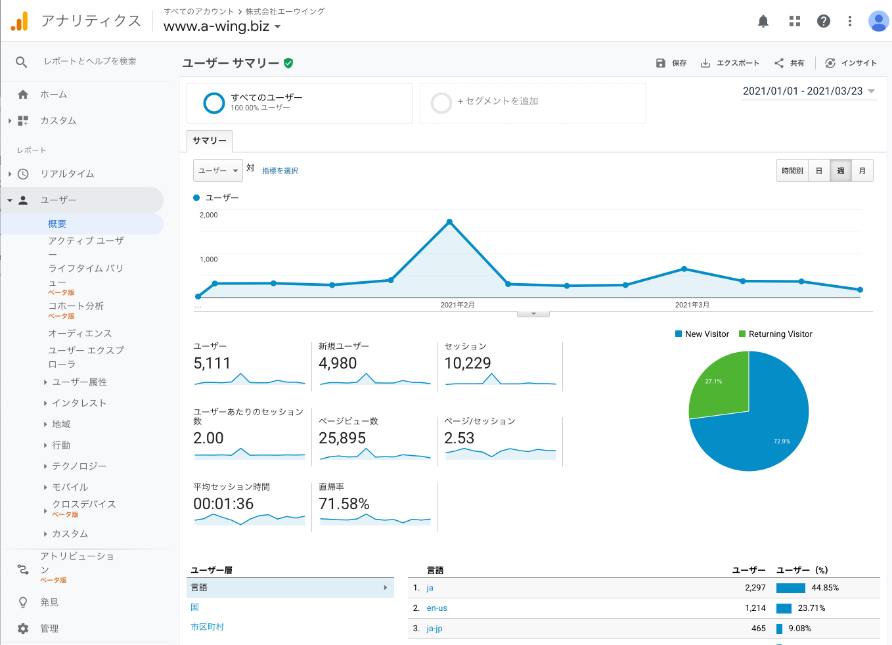Screen dimensions: 892x645
Task: Click the save report icon
Action: click(661, 63)
